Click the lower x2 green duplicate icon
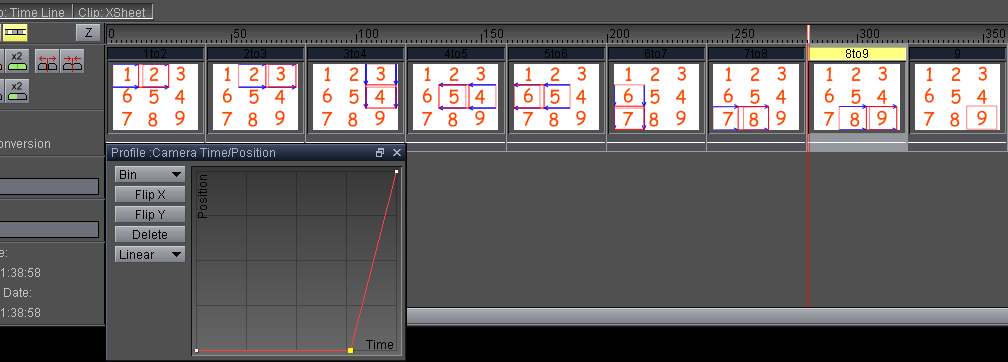This screenshot has height=362, width=1008. pos(17,91)
